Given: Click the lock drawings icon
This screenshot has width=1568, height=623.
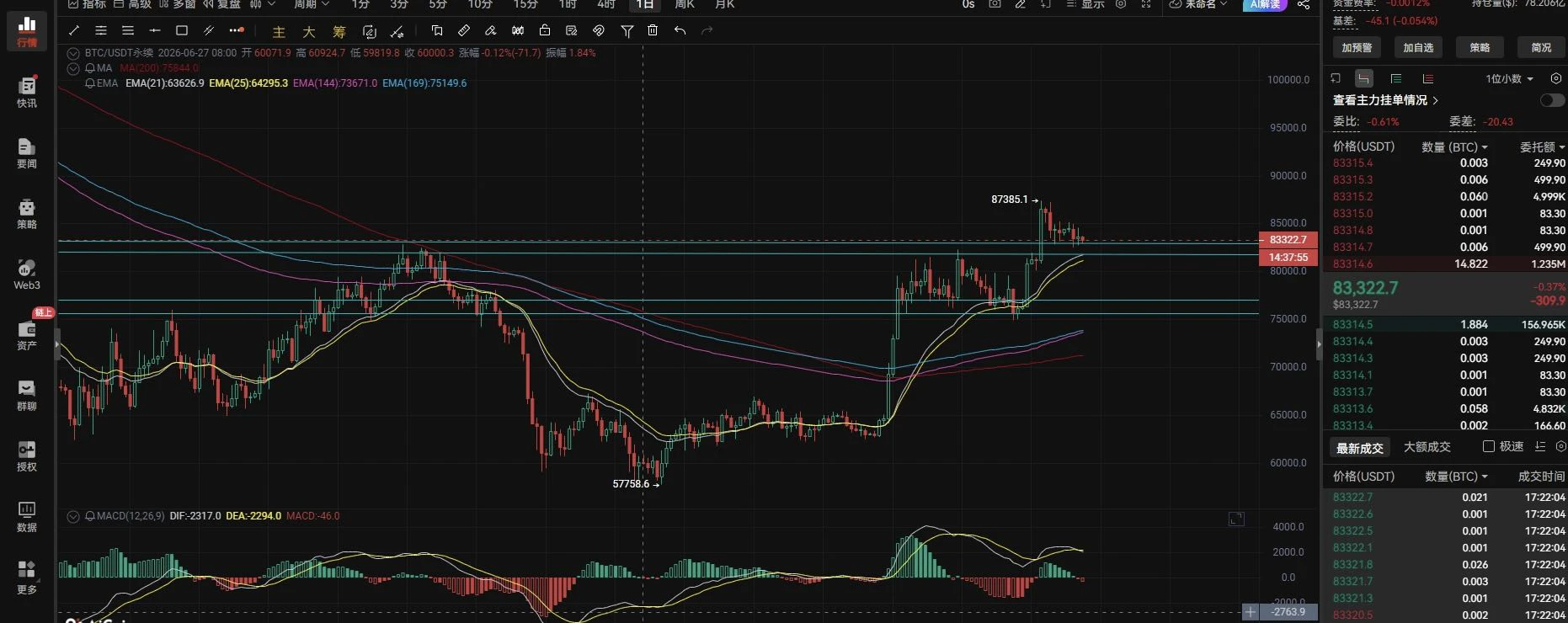Looking at the screenshot, I should (x=545, y=31).
